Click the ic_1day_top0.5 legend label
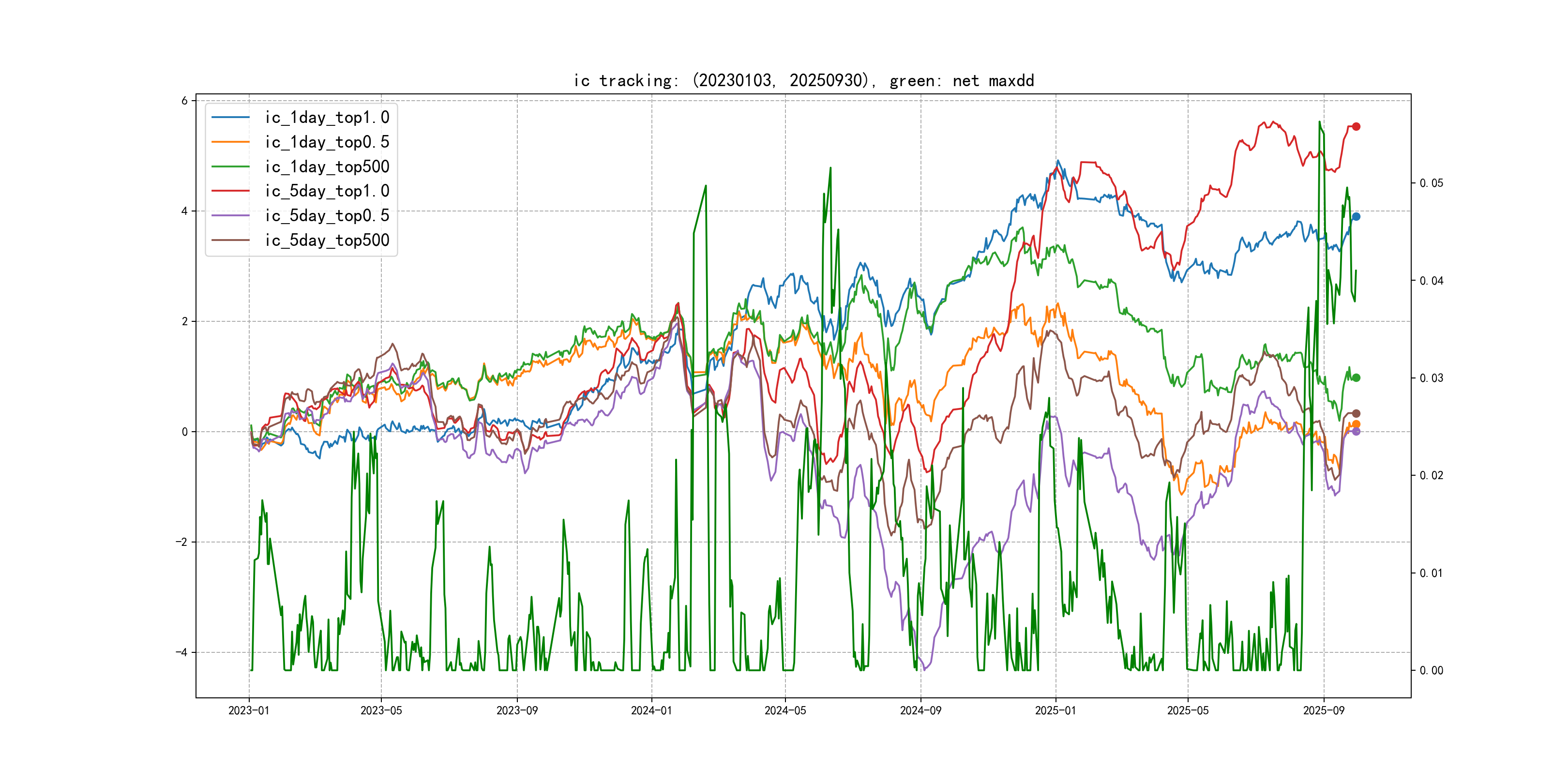This screenshot has width=1568, height=784. click(327, 142)
